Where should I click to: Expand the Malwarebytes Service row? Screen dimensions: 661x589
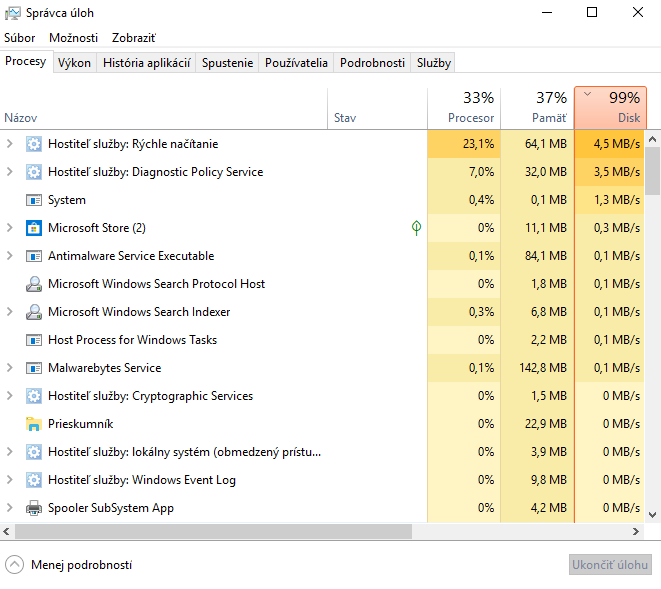9,368
